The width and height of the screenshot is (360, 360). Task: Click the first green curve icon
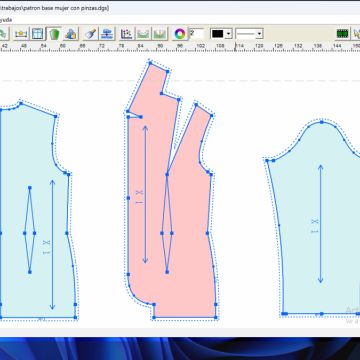coord(144,34)
